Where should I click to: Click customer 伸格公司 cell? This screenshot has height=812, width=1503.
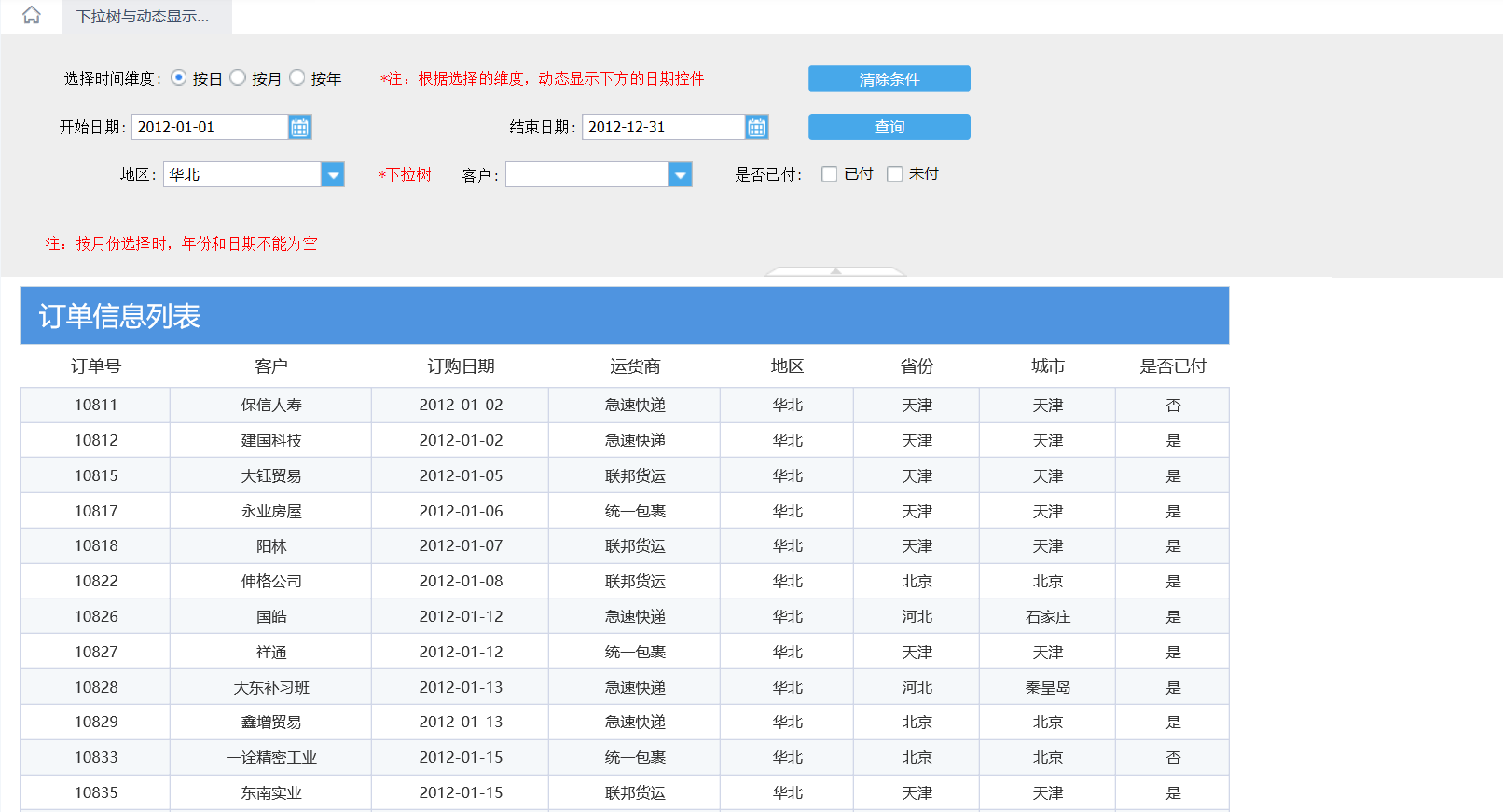pos(271,581)
